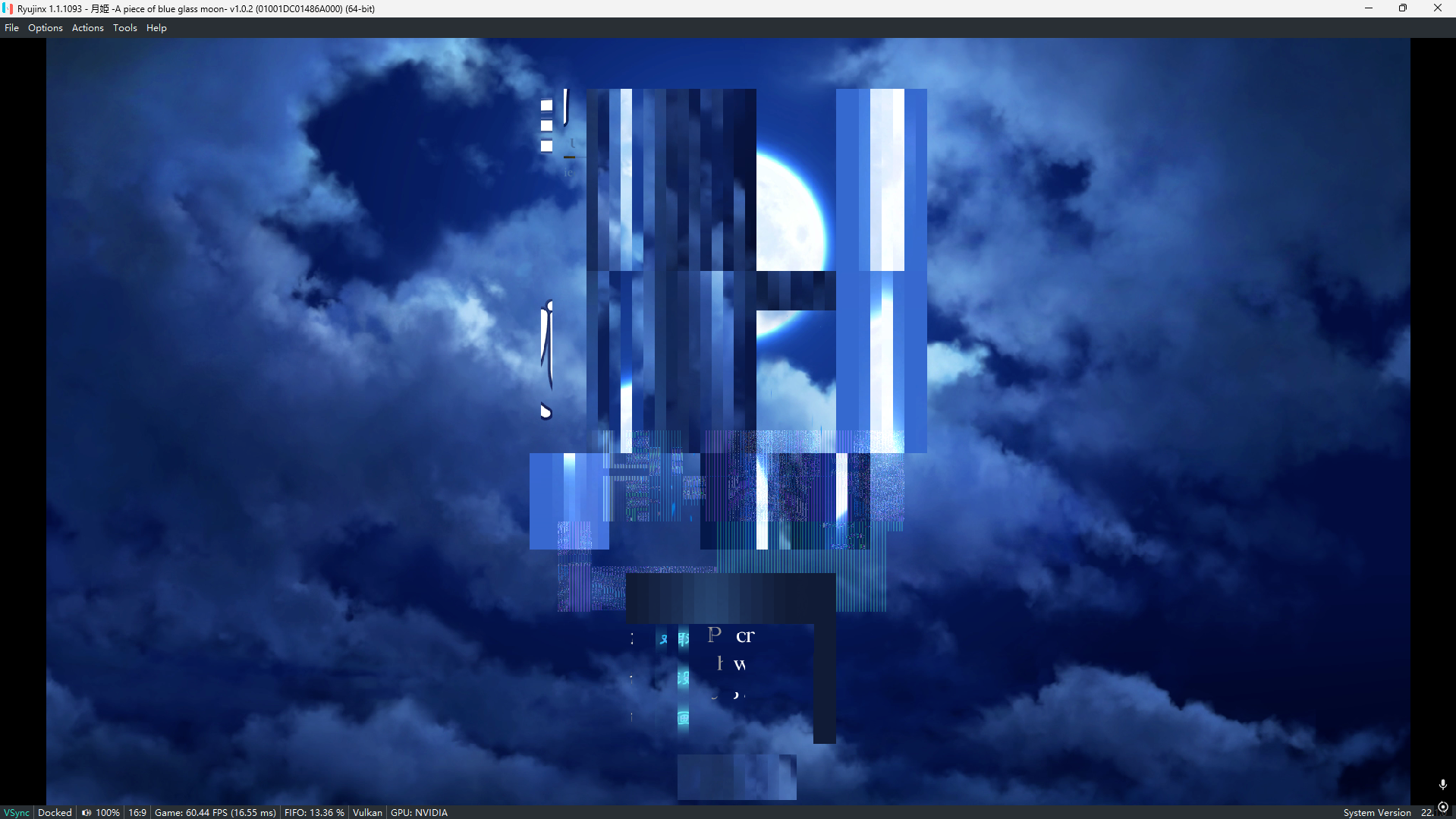Open the Actions menu
The image size is (1456, 819).
(88, 28)
